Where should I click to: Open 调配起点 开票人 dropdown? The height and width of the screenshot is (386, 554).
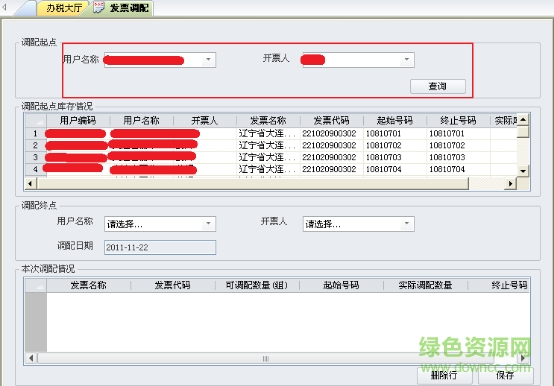(407, 59)
